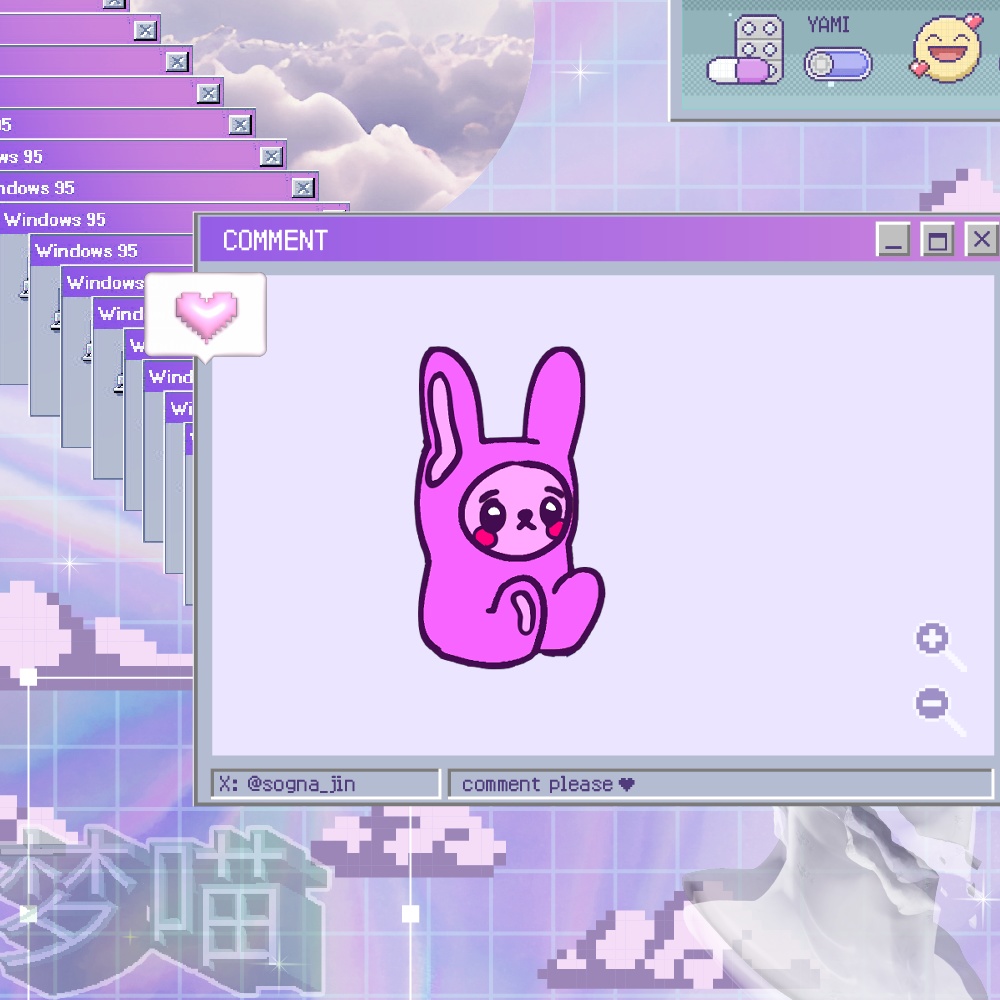Click the laughing emoji with hearts
This screenshot has width=1000, height=1000.
(946, 48)
